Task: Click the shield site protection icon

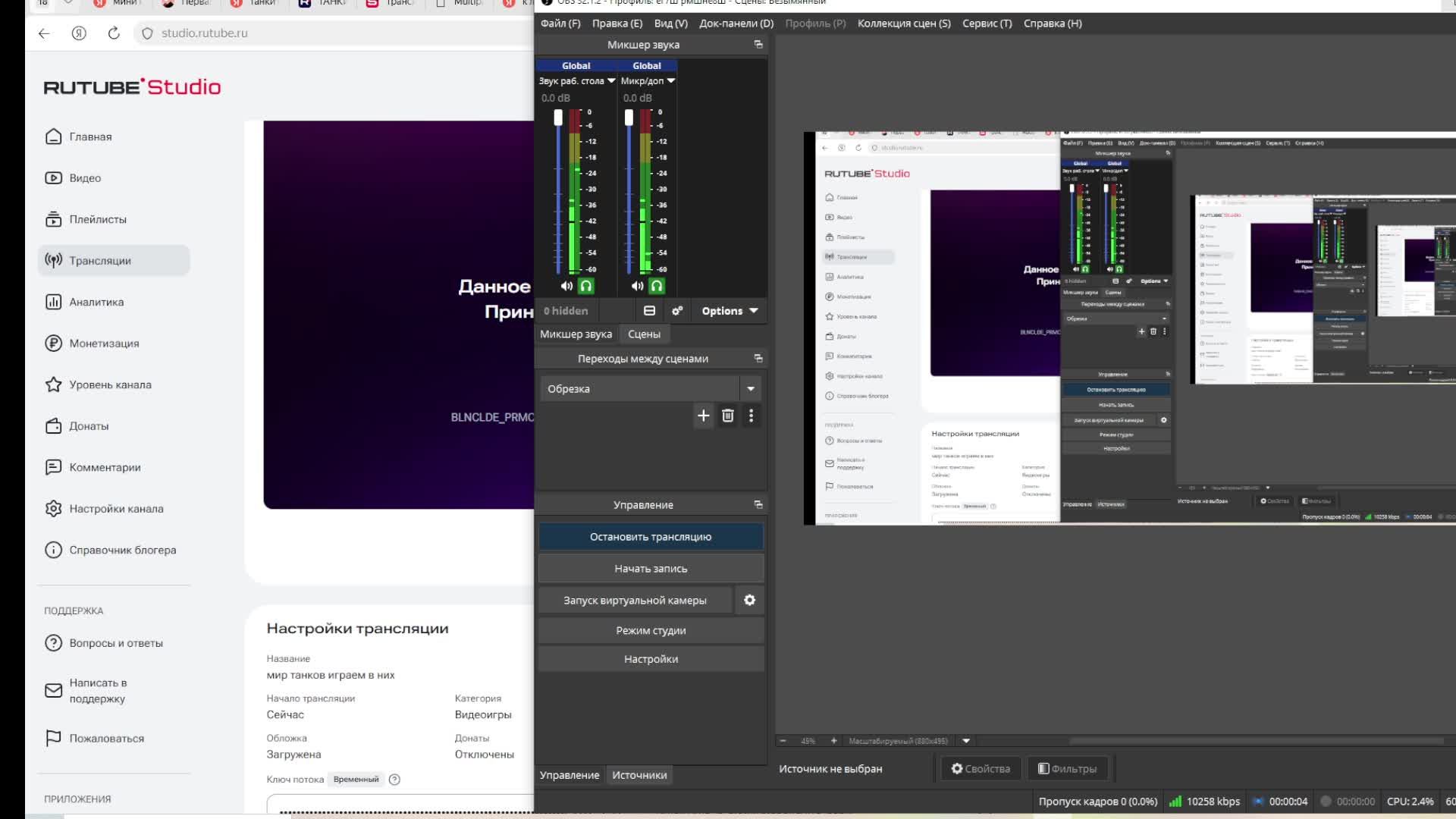Action: tap(147, 33)
